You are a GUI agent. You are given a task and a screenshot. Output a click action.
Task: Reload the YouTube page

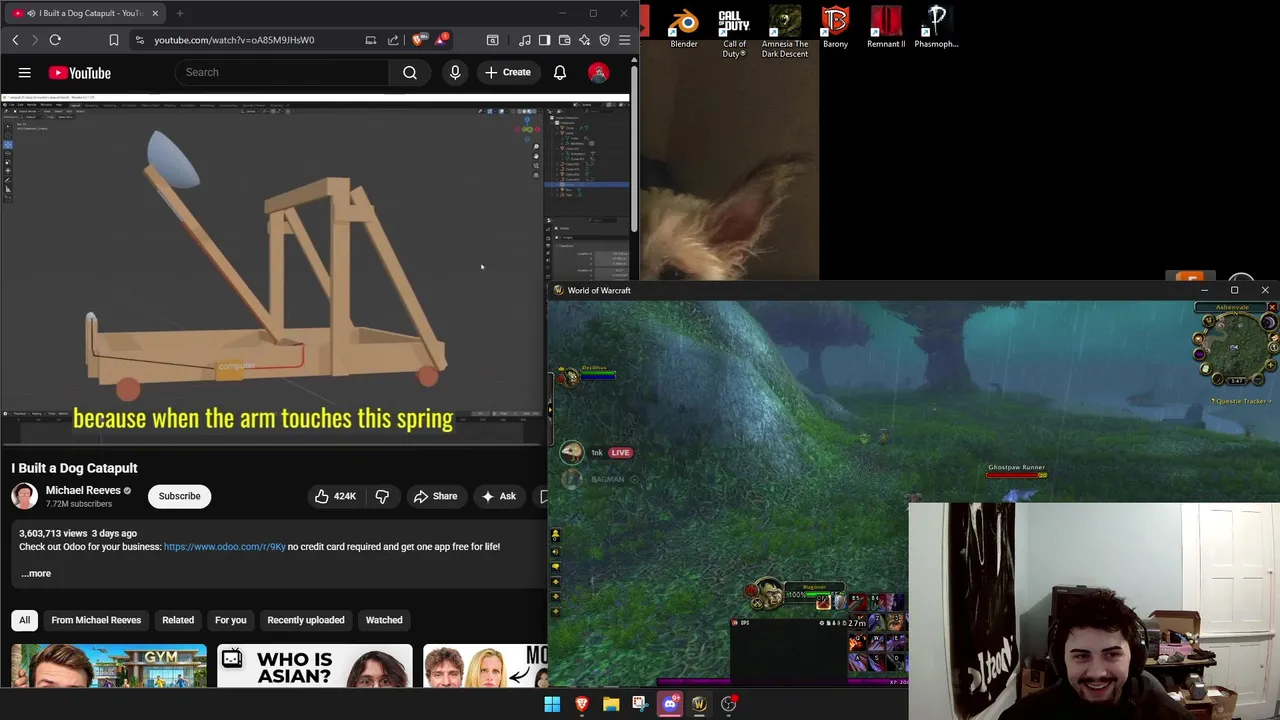55,40
